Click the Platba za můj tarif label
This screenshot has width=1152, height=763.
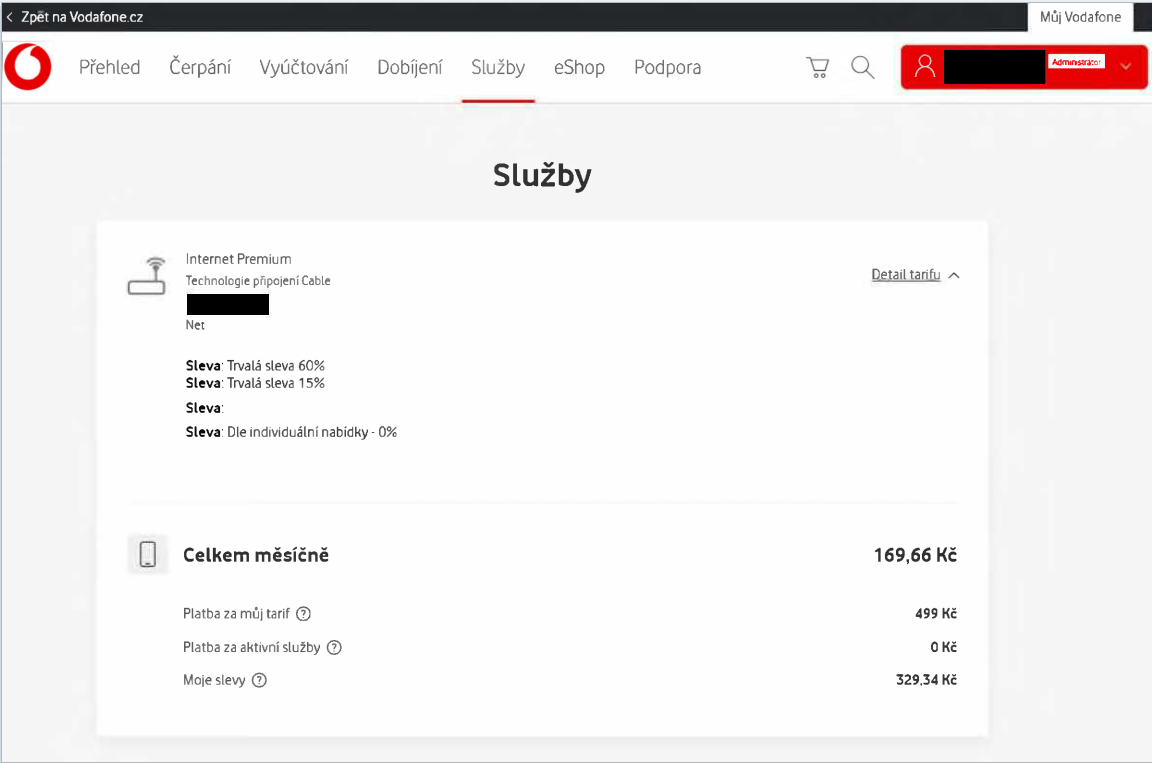tap(237, 614)
